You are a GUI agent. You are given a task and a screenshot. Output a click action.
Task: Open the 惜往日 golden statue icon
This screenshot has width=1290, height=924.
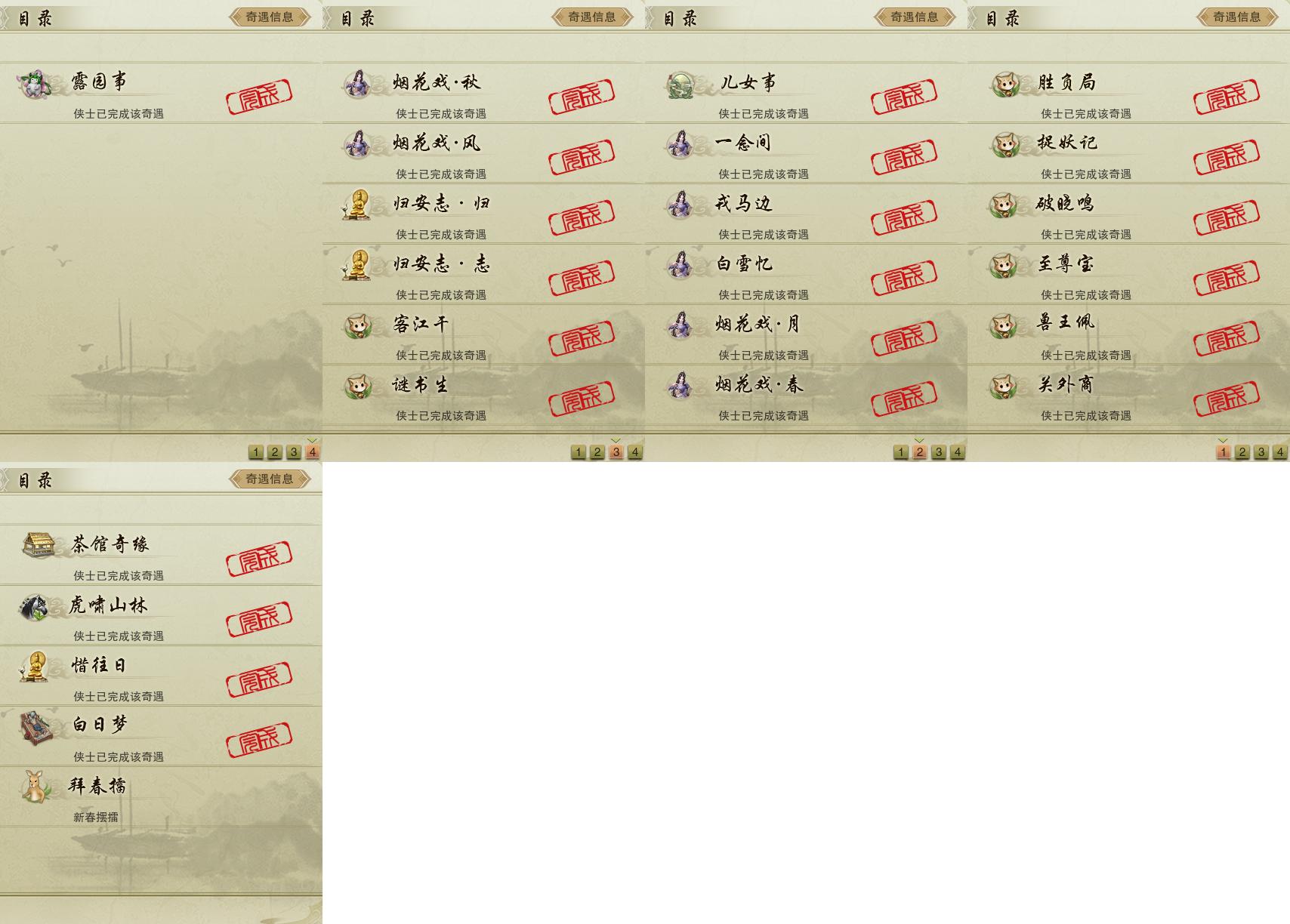pos(35,667)
